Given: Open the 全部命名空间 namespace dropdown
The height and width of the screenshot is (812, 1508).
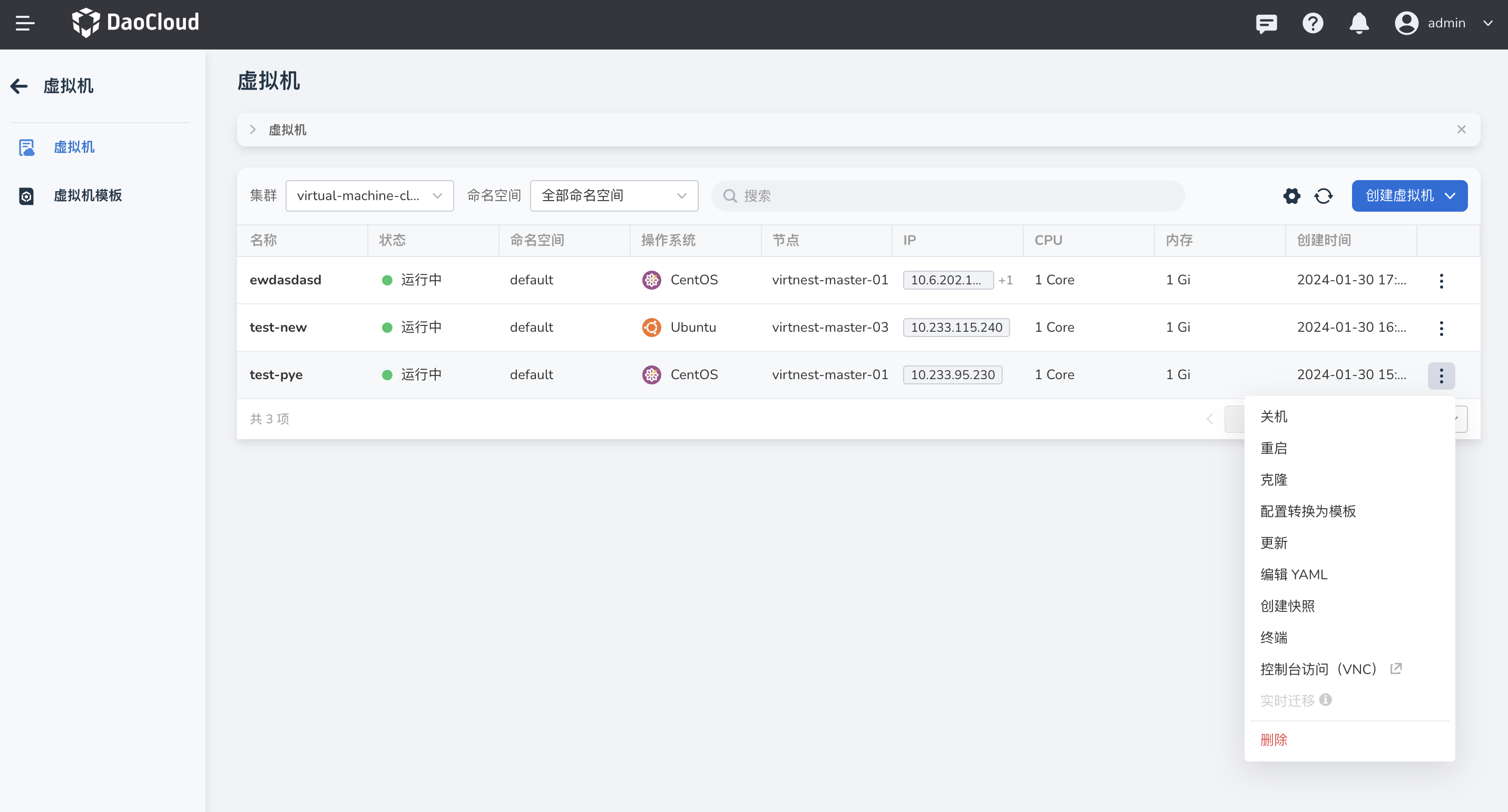Looking at the screenshot, I should click(x=613, y=196).
